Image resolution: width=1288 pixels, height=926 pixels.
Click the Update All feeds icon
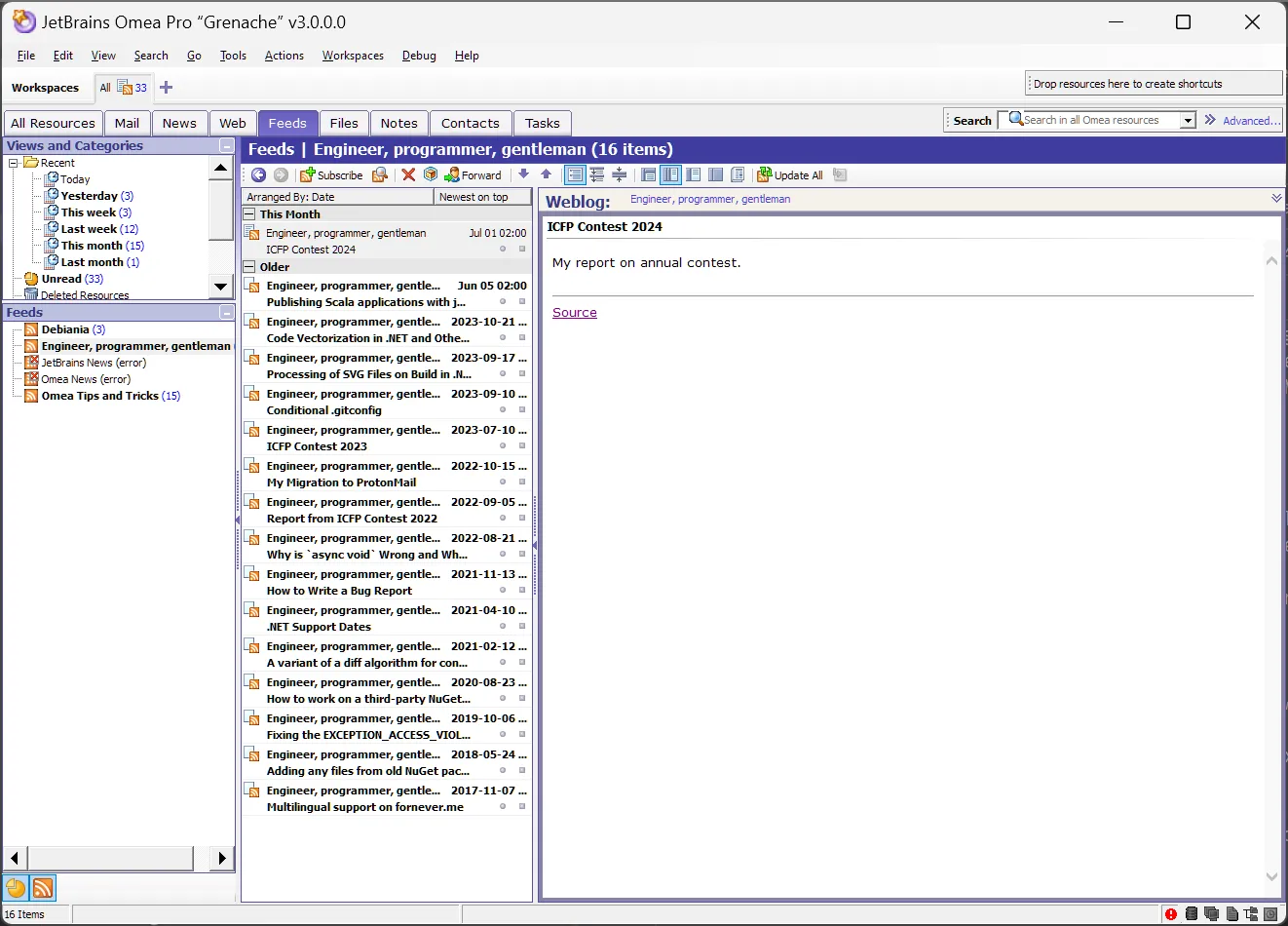pyautogui.click(x=765, y=174)
